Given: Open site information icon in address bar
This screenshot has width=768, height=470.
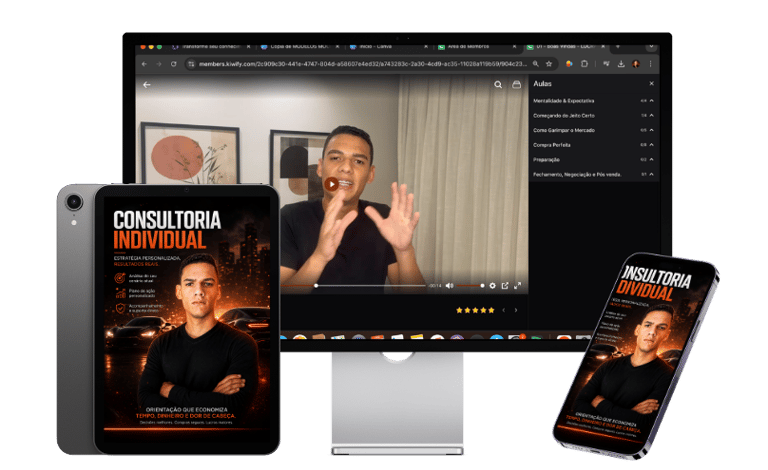Looking at the screenshot, I should click(x=192, y=64).
